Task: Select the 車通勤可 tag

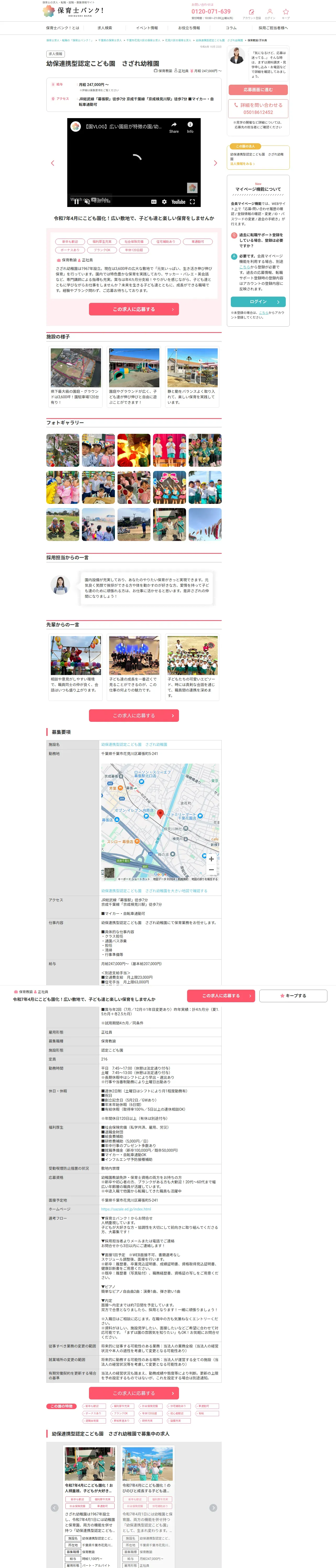Action: (x=198, y=242)
